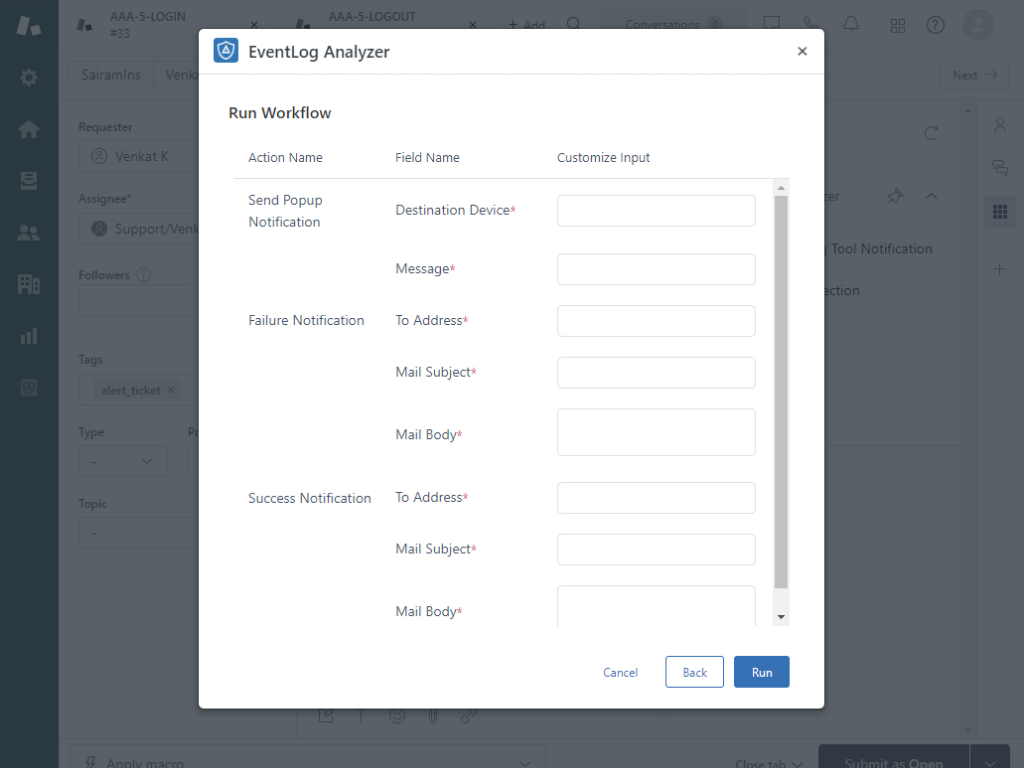Click the apps grid icon in right panel
This screenshot has height=768, width=1024.
click(x=999, y=211)
